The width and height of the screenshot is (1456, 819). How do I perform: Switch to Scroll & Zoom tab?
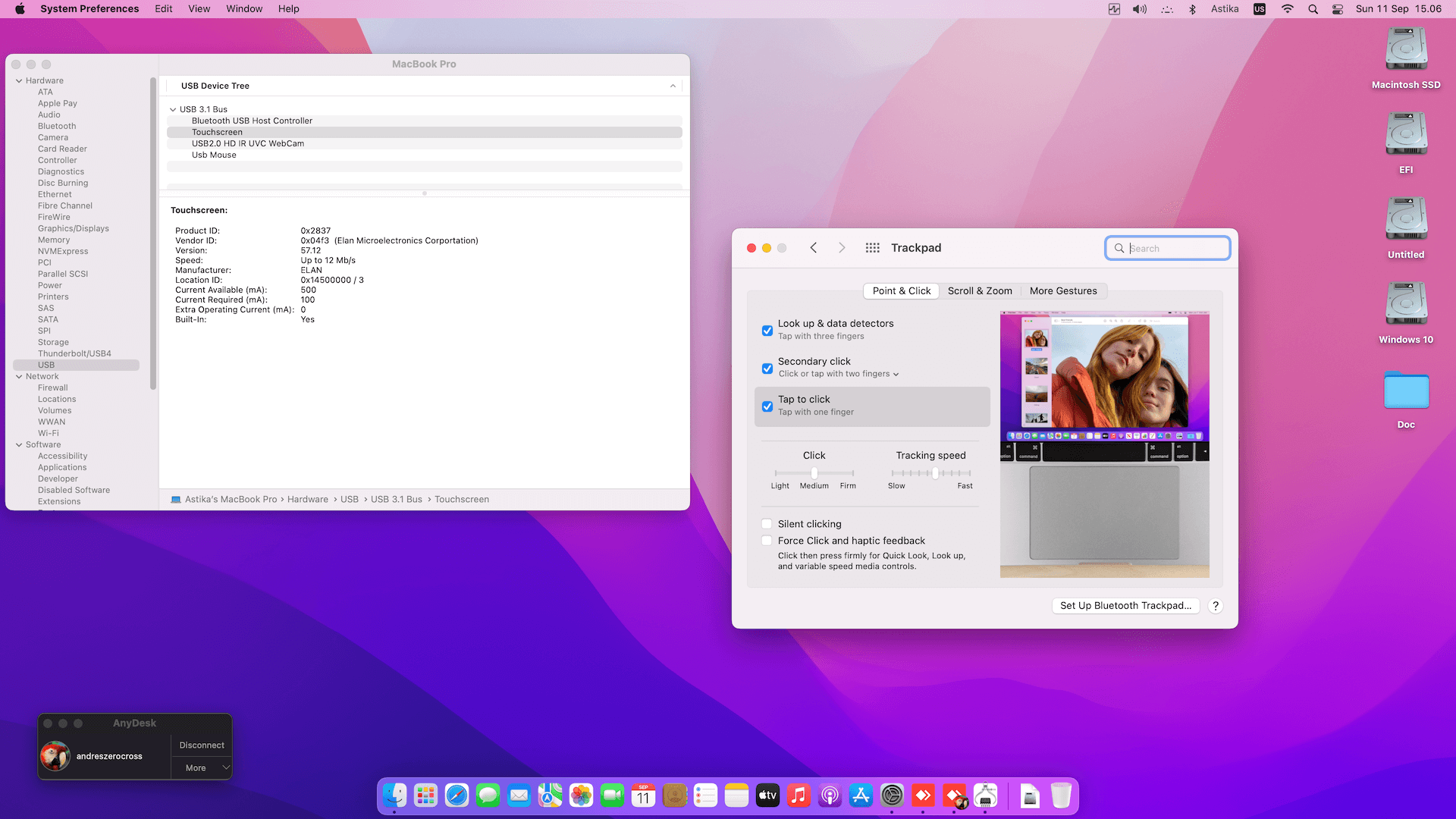[x=980, y=291]
